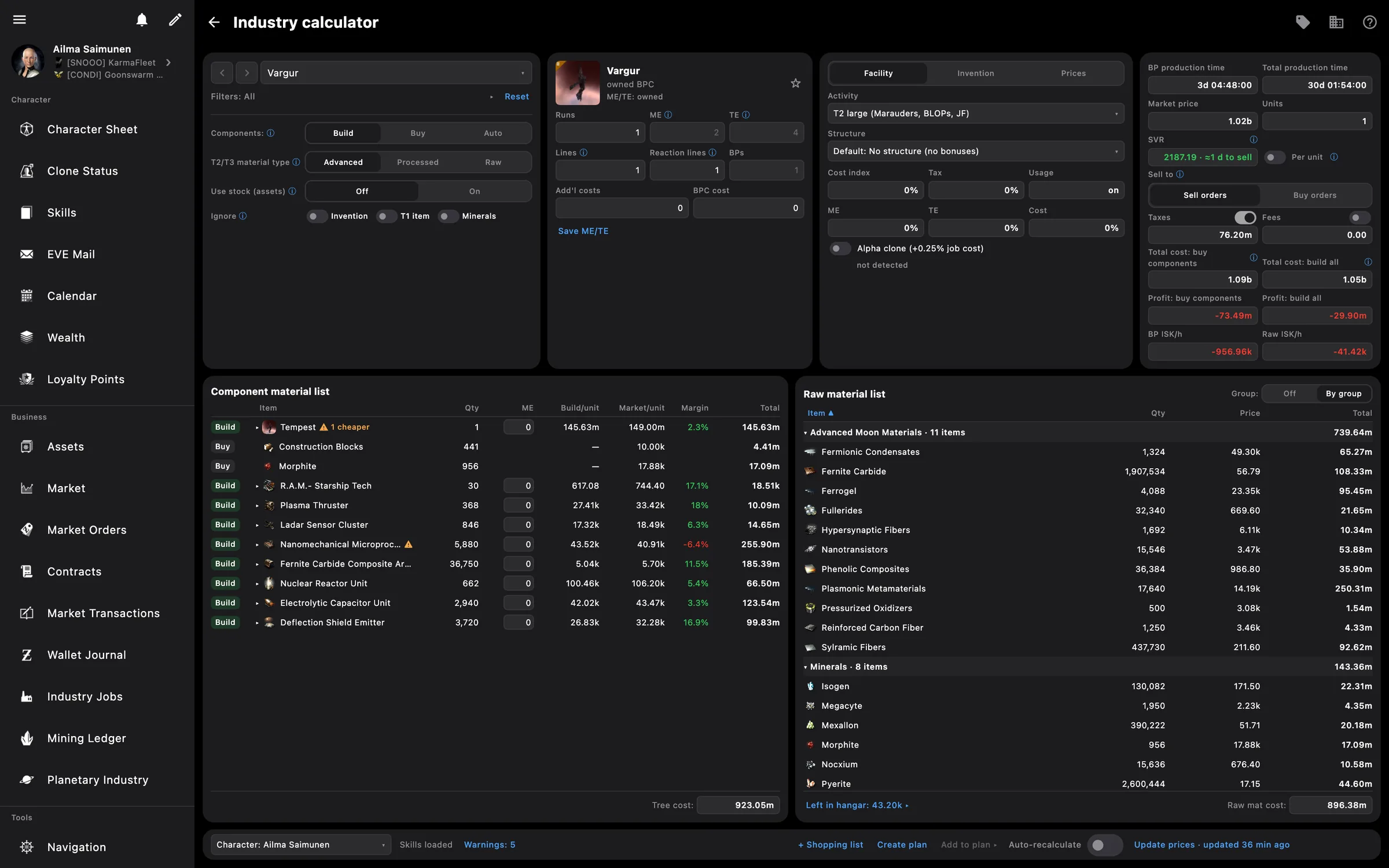Click Create plan link
Screen dimensions: 1389x868
(x=902, y=845)
